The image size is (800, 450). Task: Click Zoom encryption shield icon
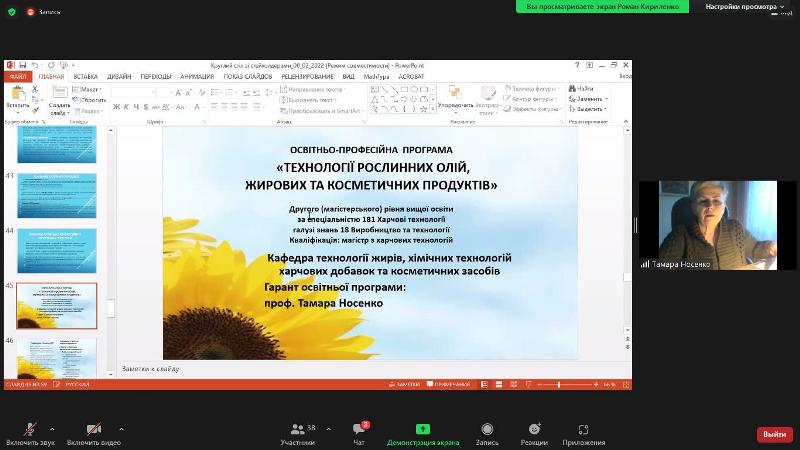point(12,11)
